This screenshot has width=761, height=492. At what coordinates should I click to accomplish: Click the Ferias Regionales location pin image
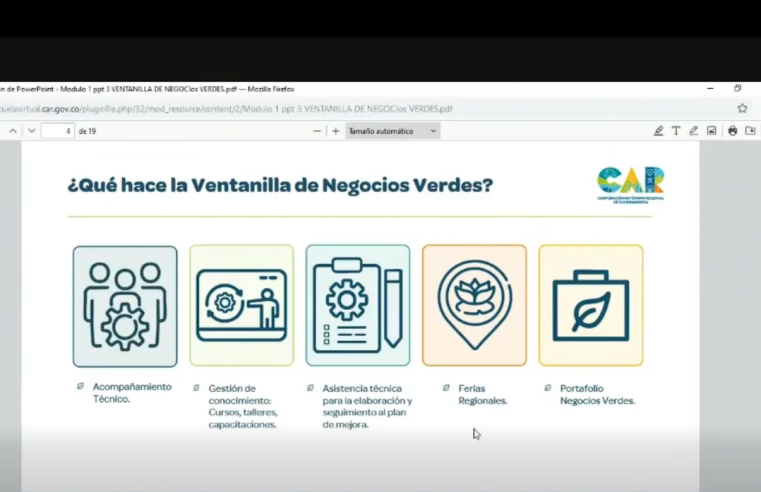(x=475, y=305)
